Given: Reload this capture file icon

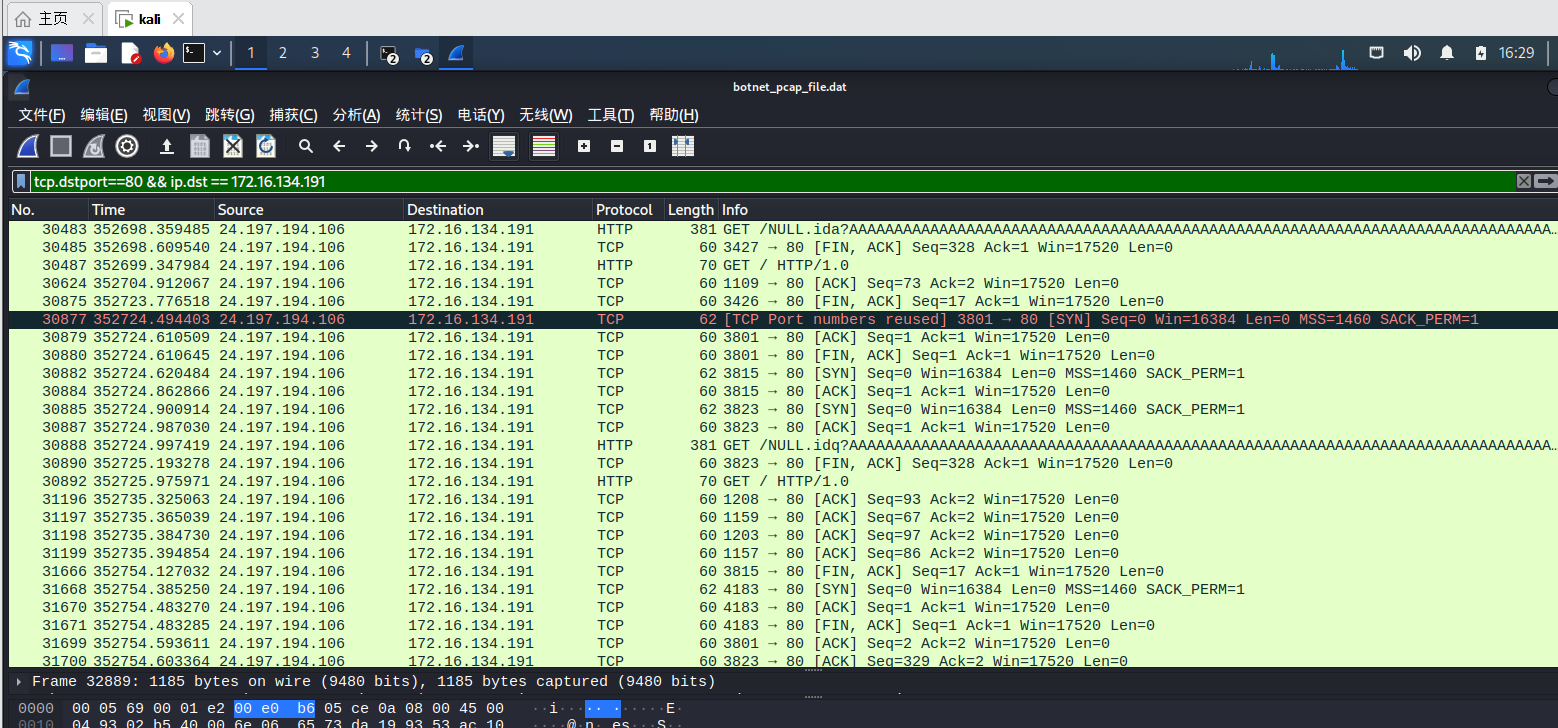Looking at the screenshot, I should click(x=266, y=146).
